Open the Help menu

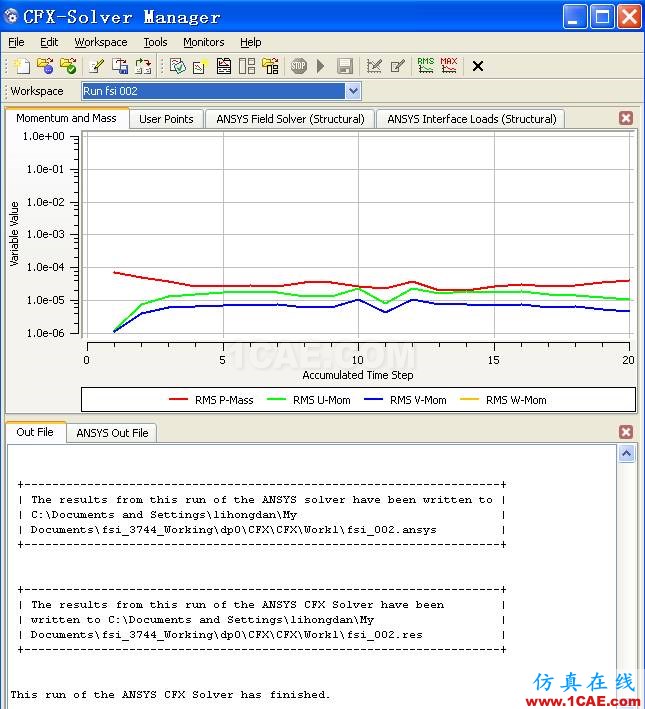point(251,42)
